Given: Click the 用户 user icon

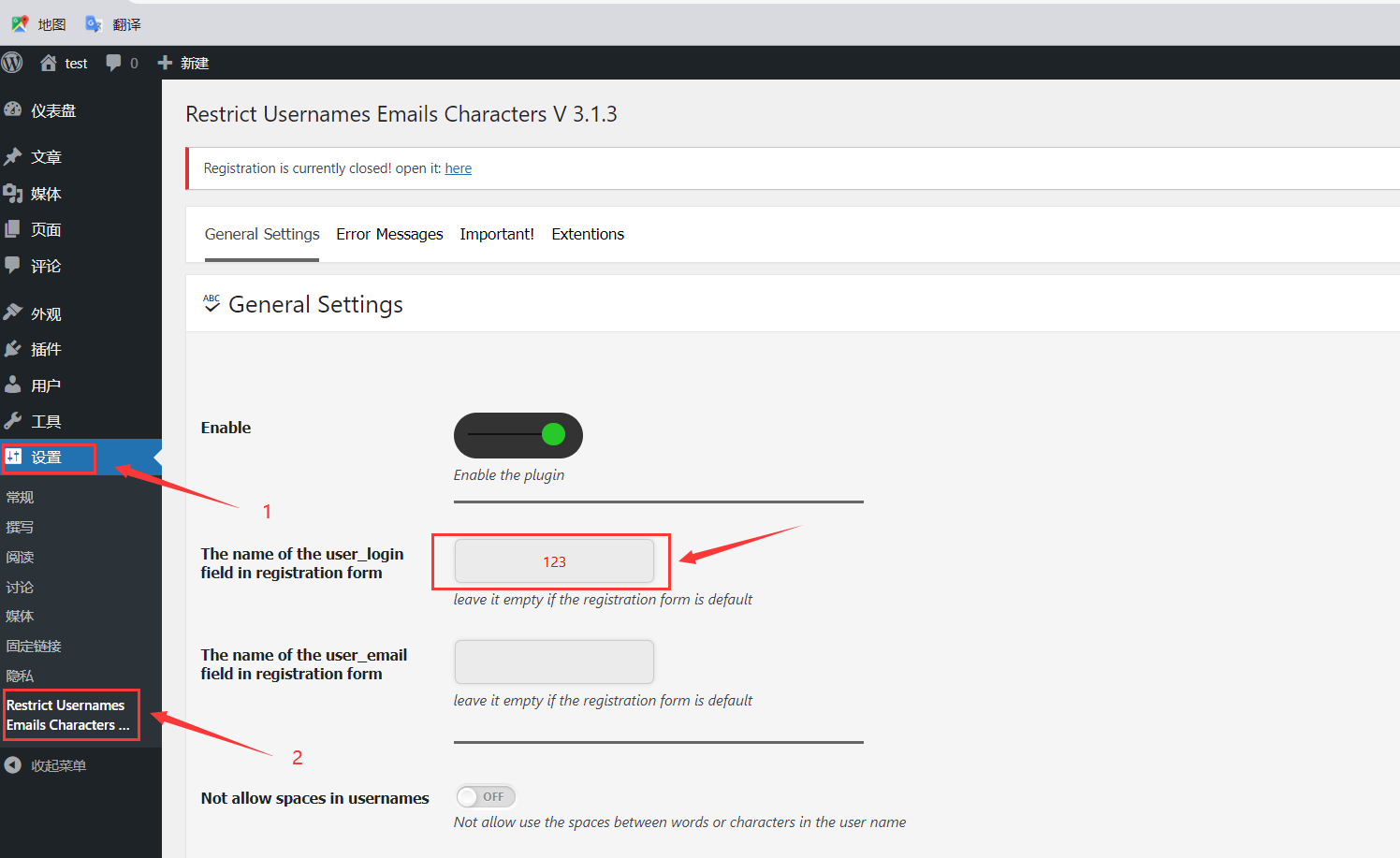Looking at the screenshot, I should point(13,385).
